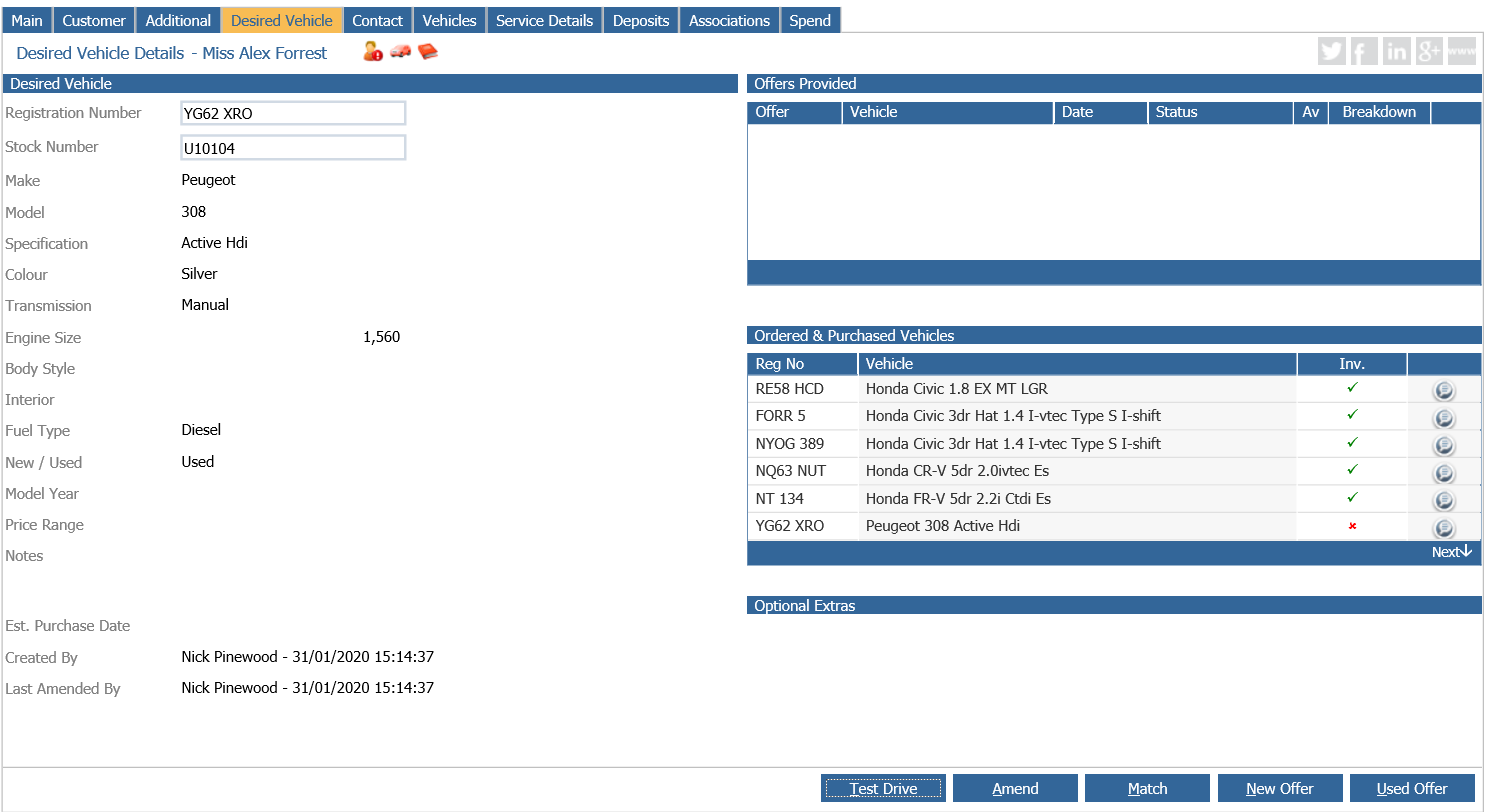Click the Twitter icon

(1331, 51)
